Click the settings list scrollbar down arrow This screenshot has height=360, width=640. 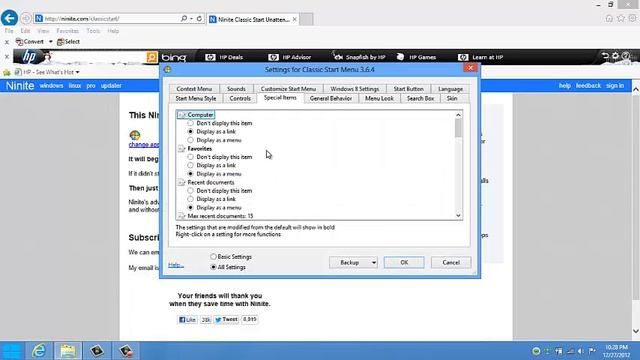point(458,216)
